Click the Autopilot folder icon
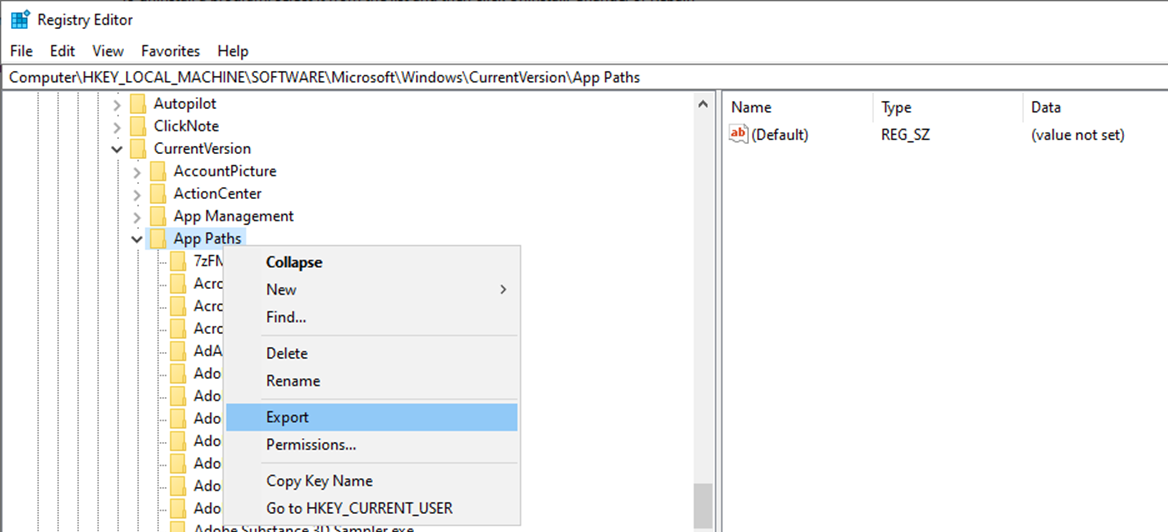 pos(138,104)
